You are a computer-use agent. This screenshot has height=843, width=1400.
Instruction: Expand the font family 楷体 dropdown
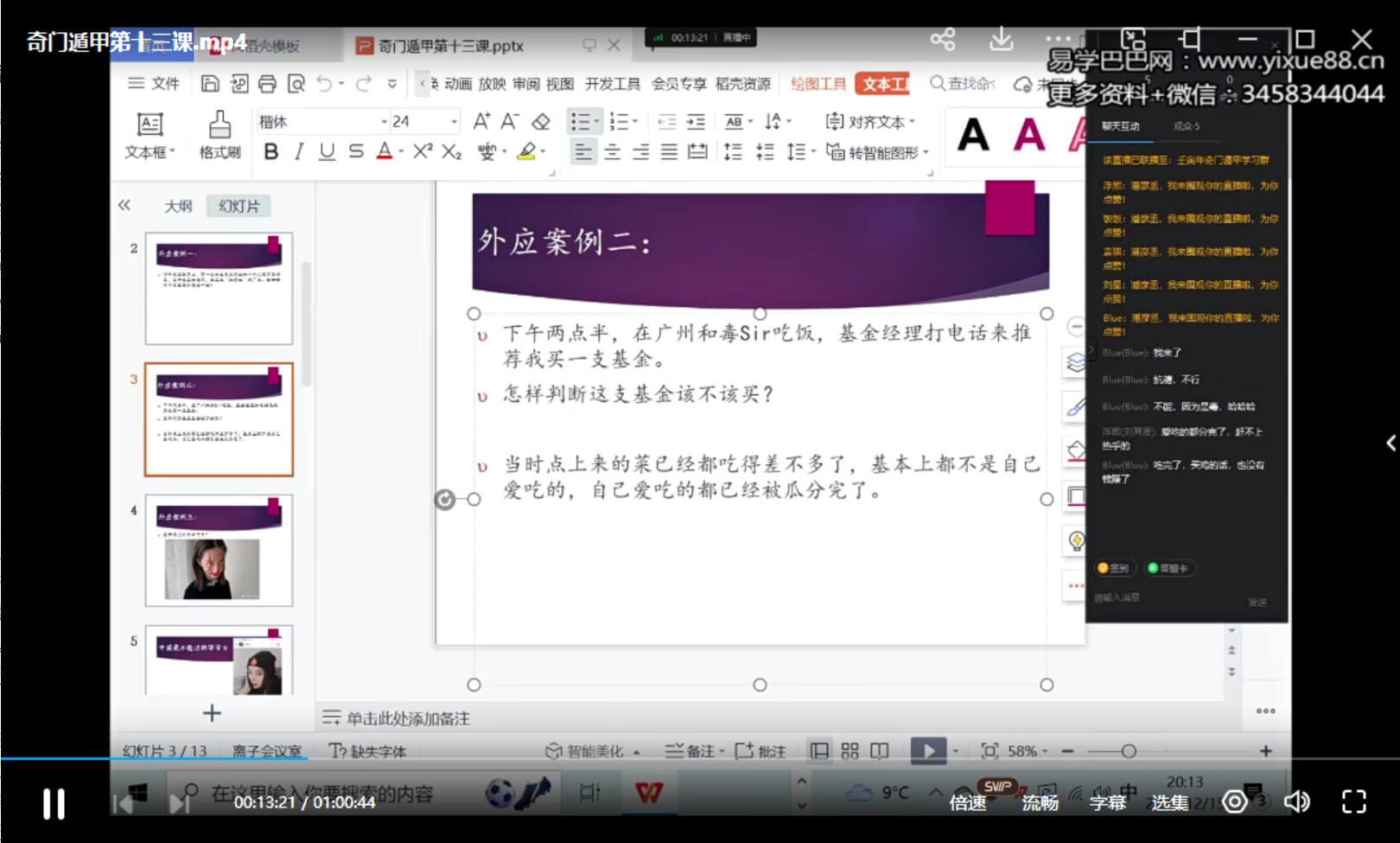[386, 121]
